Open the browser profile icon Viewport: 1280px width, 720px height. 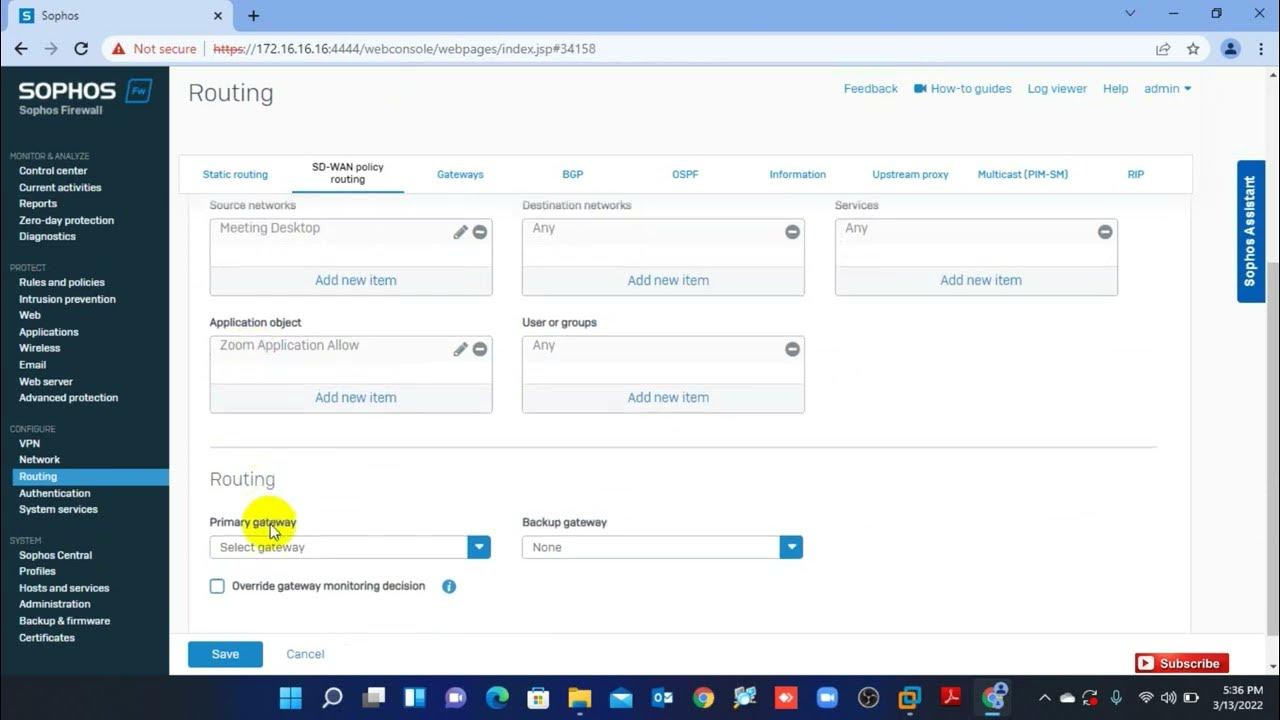tap(1231, 48)
